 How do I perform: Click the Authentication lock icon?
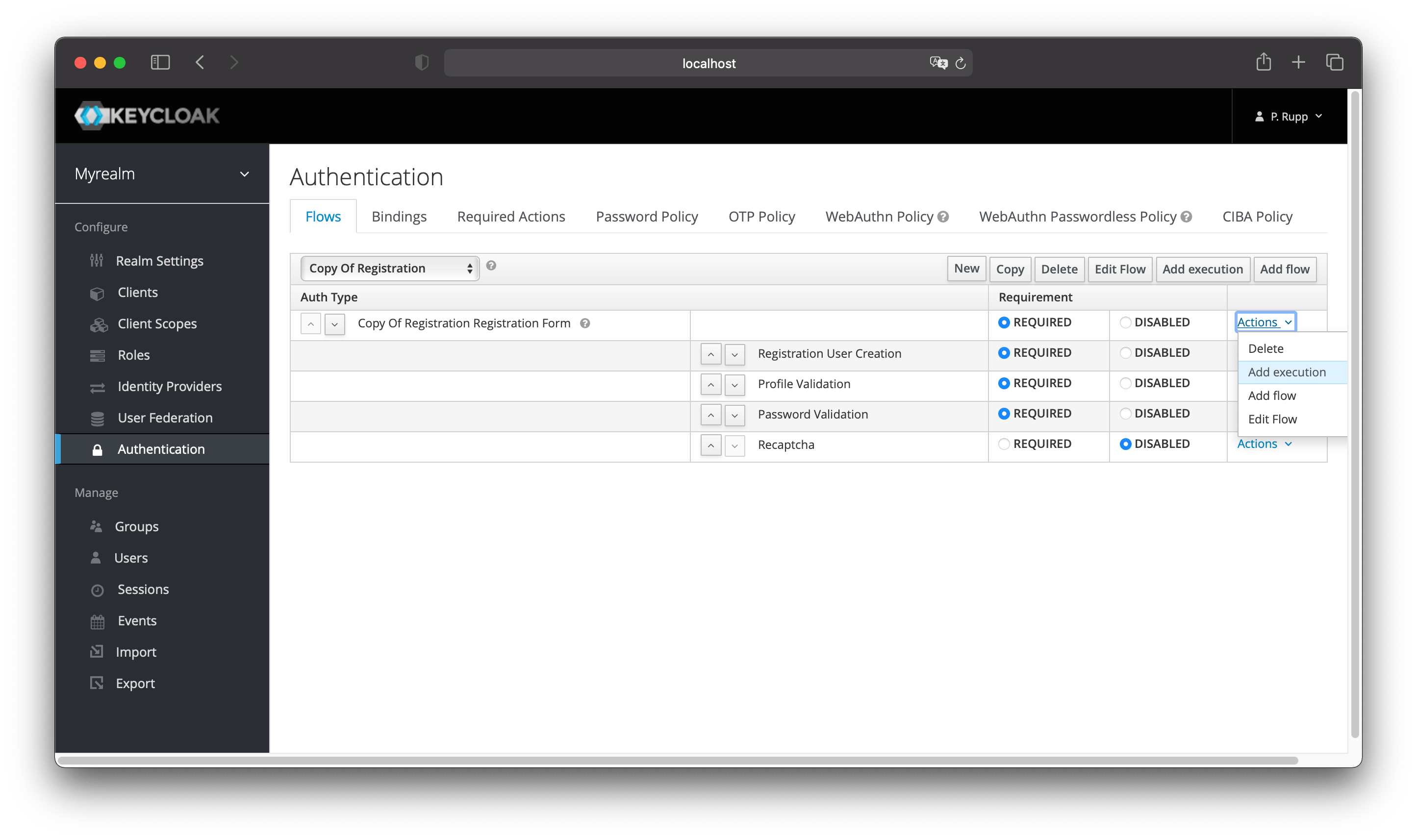click(96, 449)
